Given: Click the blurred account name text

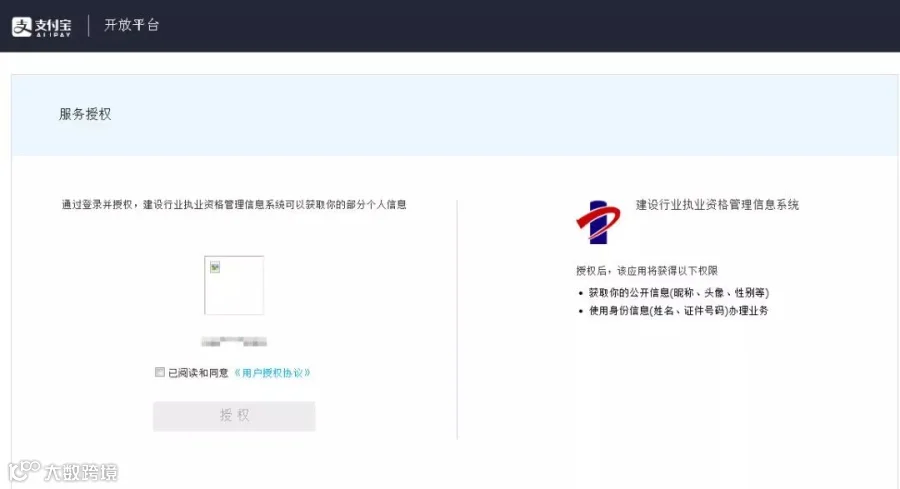Looking at the screenshot, I should click(234, 342).
